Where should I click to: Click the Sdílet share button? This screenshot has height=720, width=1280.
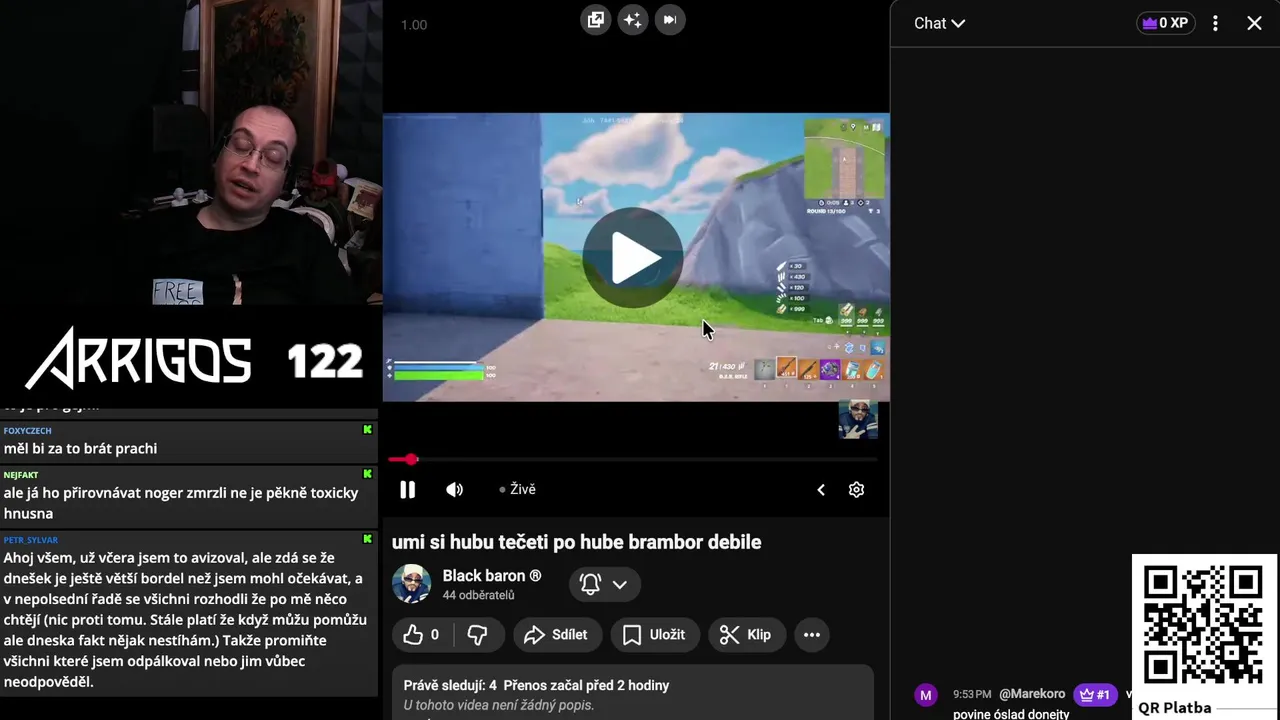pyautogui.click(x=556, y=634)
